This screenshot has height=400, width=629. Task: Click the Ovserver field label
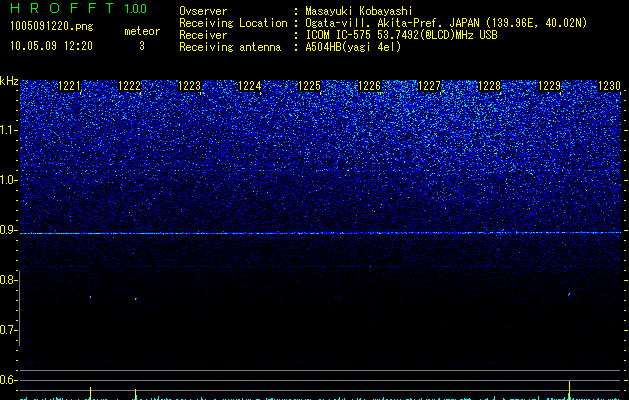203,11
